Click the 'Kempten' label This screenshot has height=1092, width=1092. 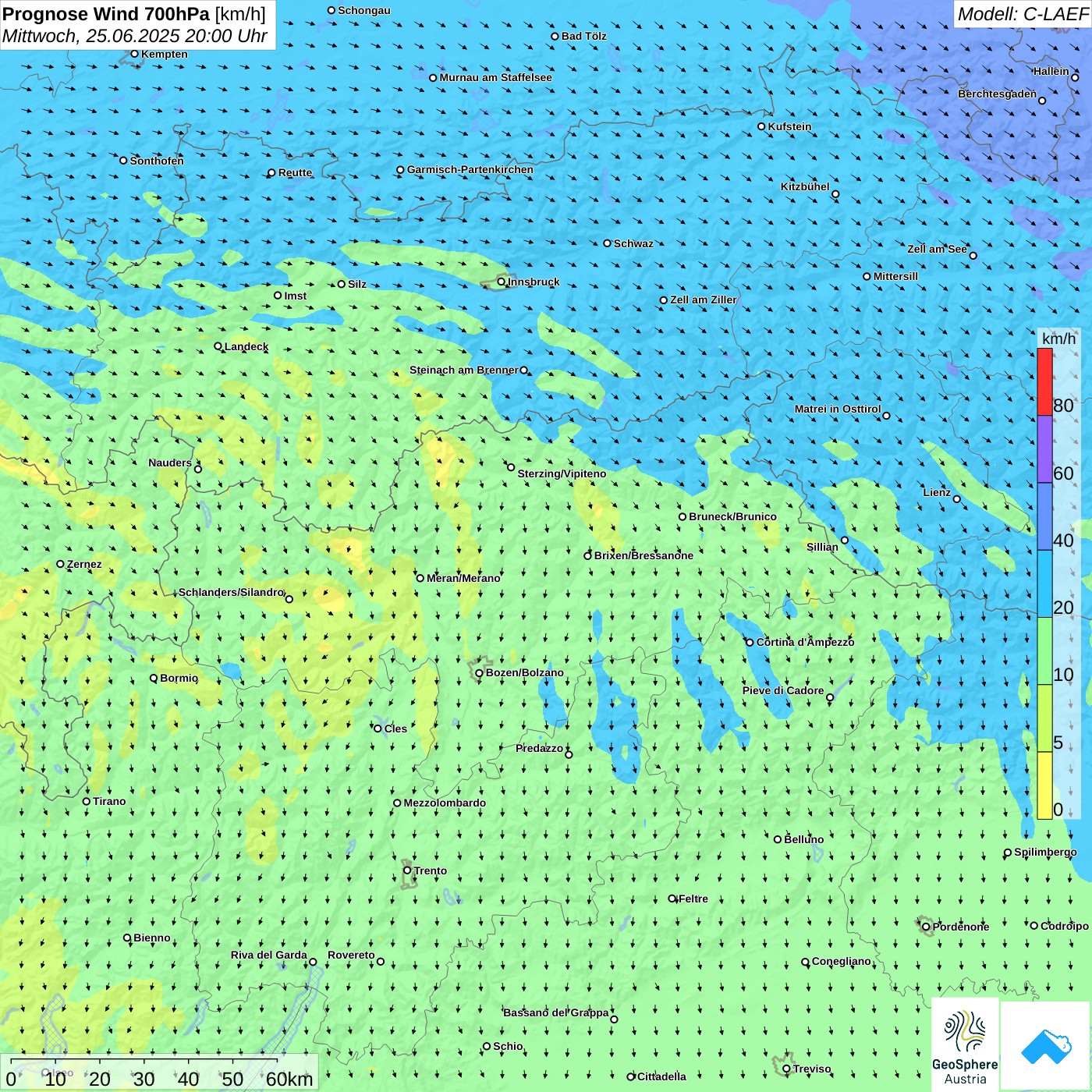[165, 54]
